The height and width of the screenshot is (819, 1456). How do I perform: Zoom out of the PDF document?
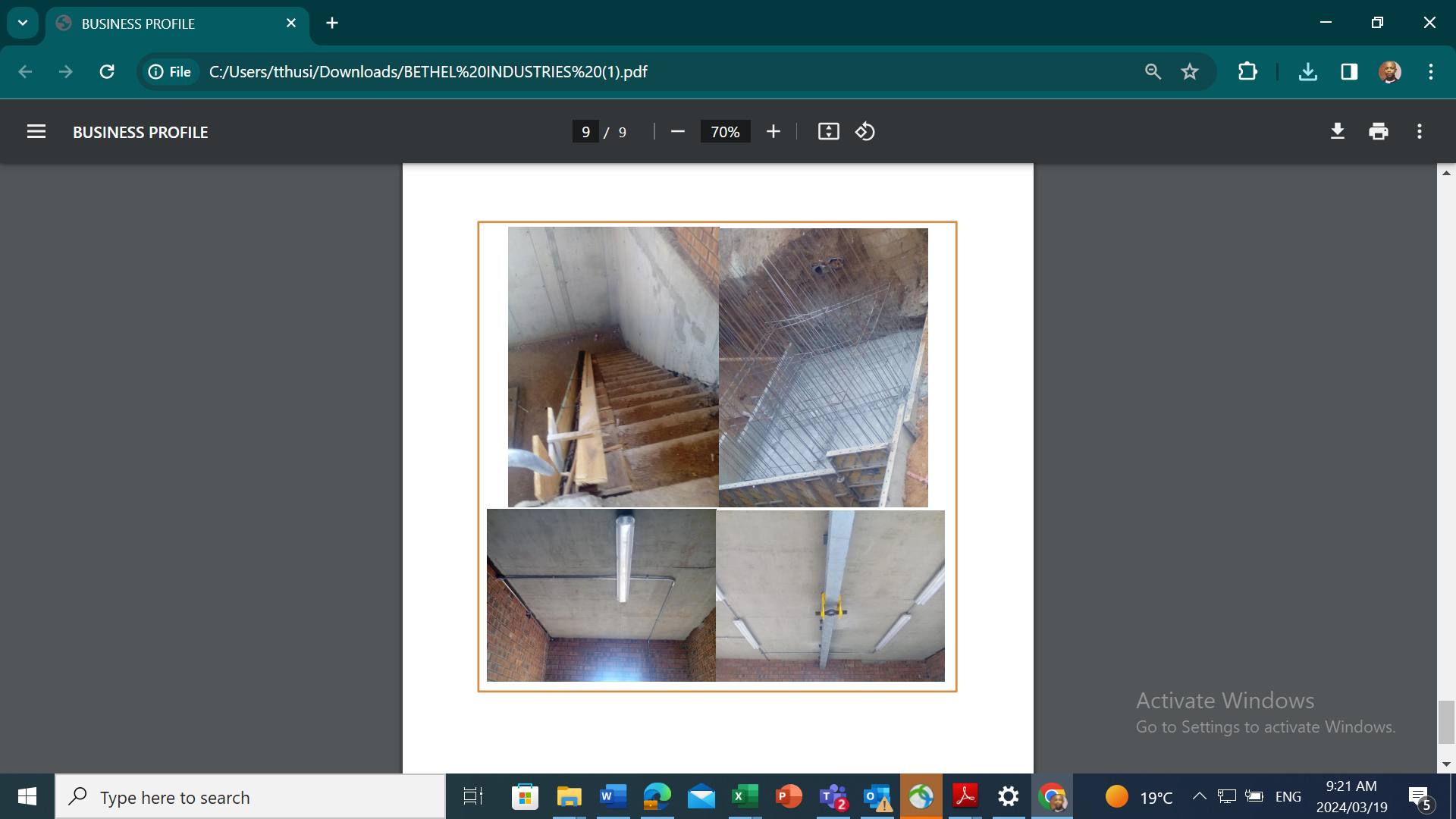pyautogui.click(x=677, y=132)
